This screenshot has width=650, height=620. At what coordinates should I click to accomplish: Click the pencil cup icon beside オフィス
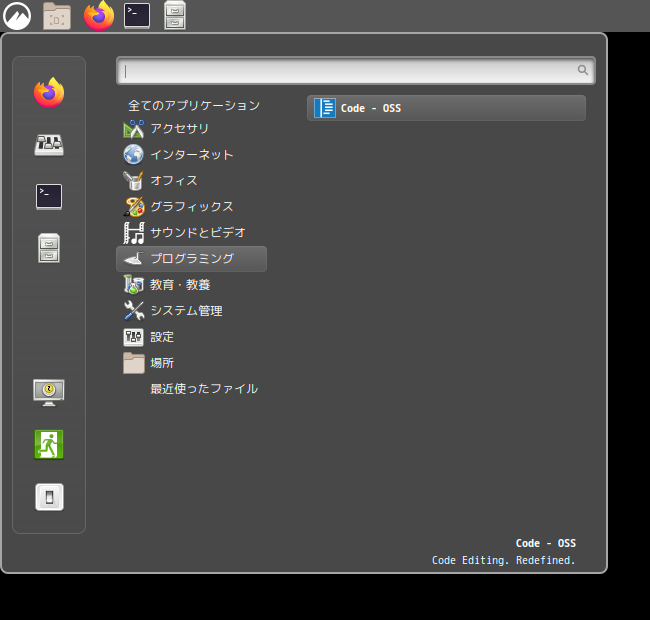tap(133, 181)
